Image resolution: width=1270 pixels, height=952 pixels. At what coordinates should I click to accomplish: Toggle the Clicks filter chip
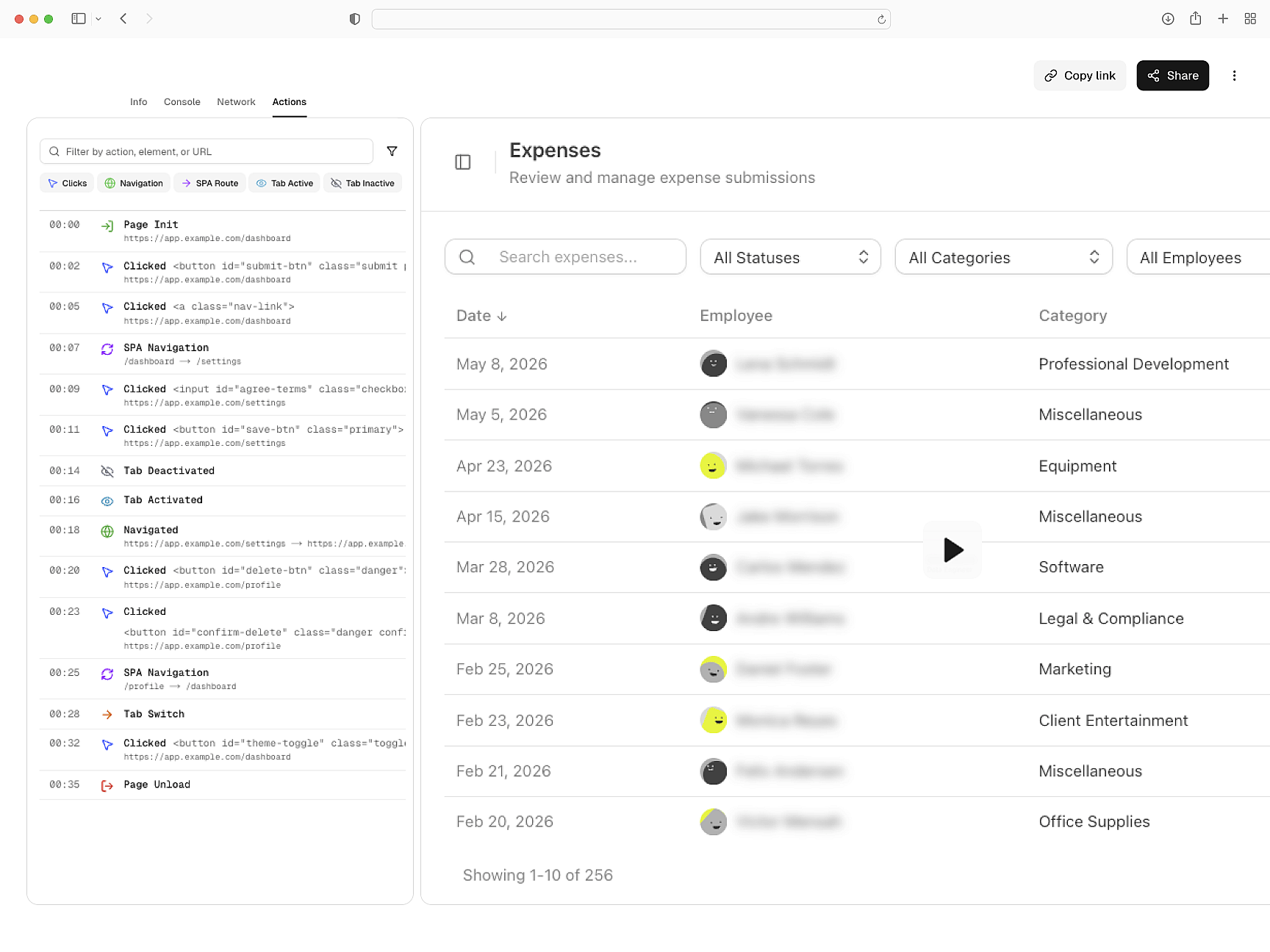pyautogui.click(x=66, y=183)
